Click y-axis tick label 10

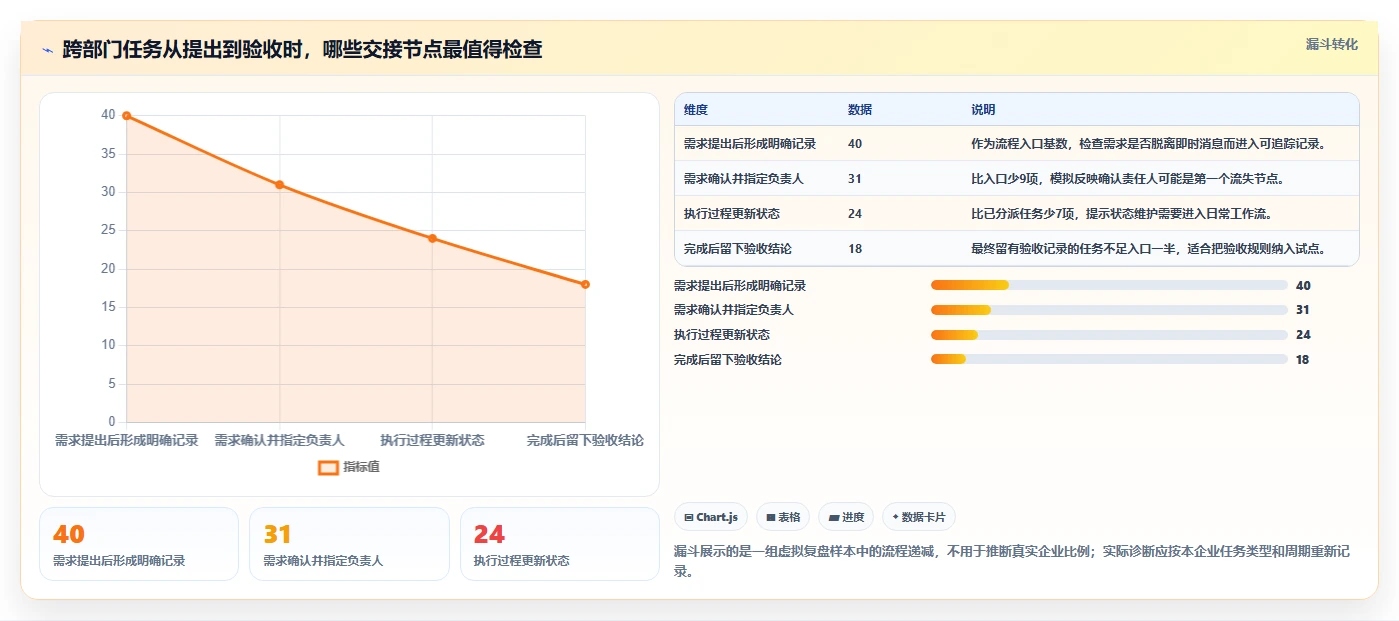[x=108, y=345]
